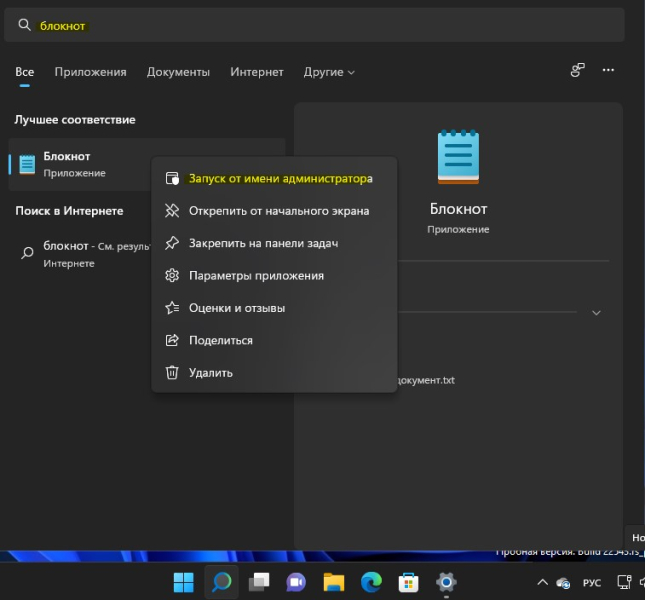This screenshot has width=645, height=600.
Task: Expand the Другие filter dropdown
Action: tap(329, 72)
